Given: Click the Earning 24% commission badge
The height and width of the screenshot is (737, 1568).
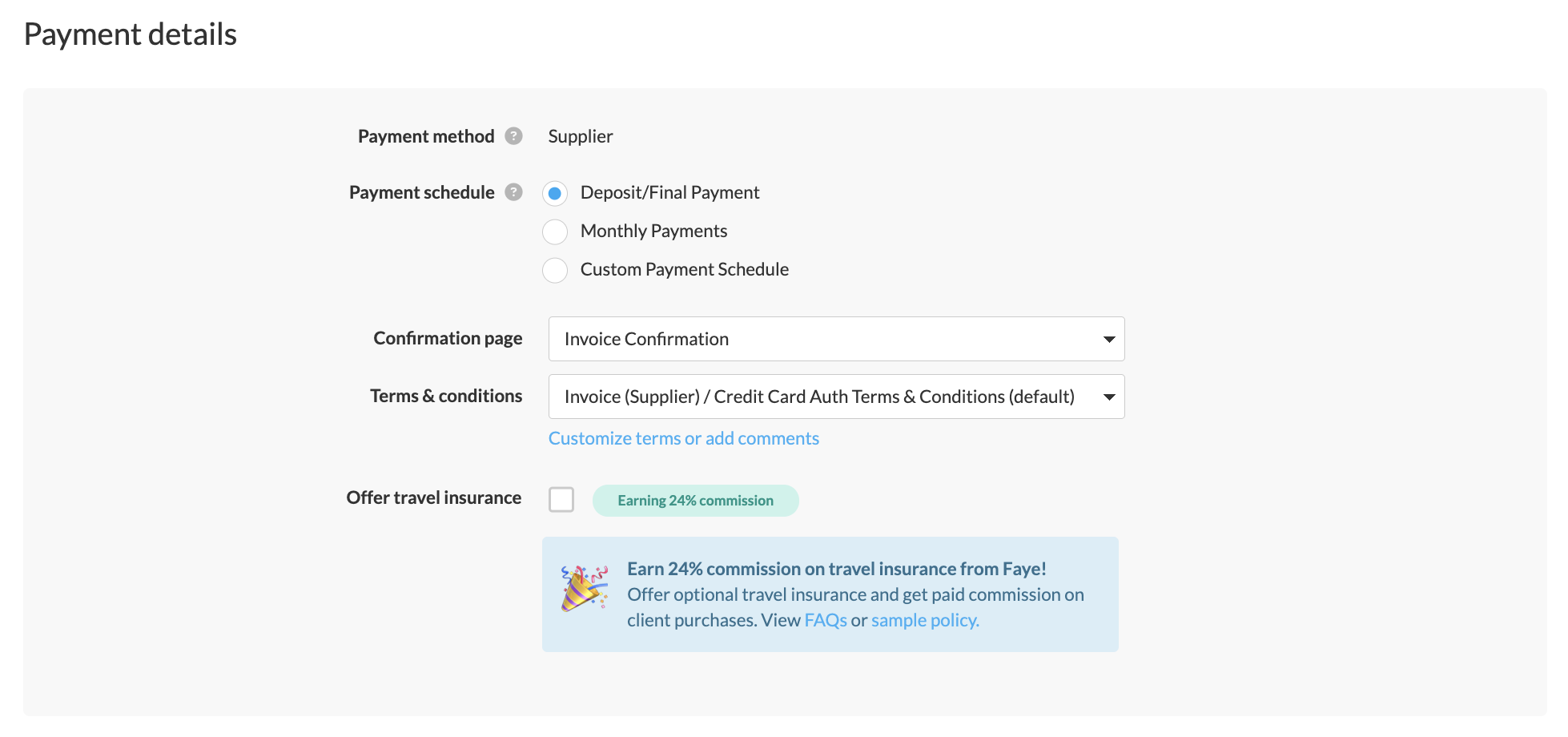Looking at the screenshot, I should pyautogui.click(x=695, y=501).
